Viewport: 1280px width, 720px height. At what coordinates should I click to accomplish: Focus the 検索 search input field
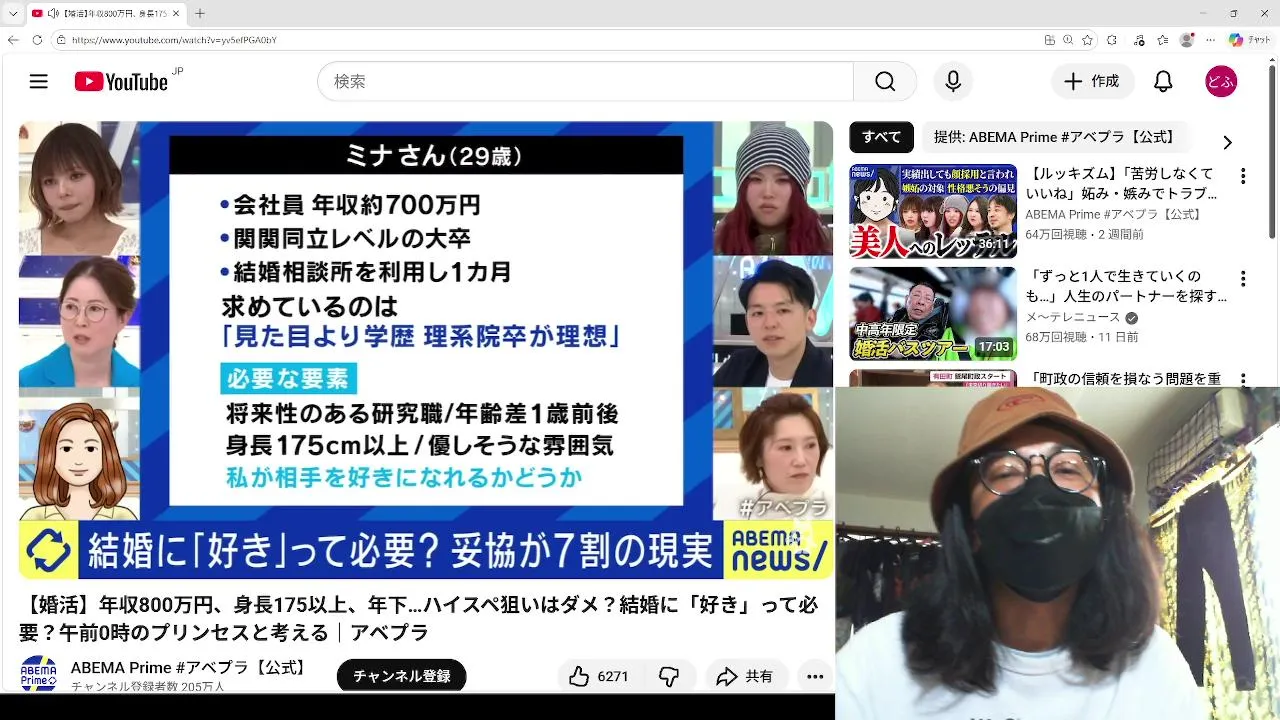pos(586,81)
